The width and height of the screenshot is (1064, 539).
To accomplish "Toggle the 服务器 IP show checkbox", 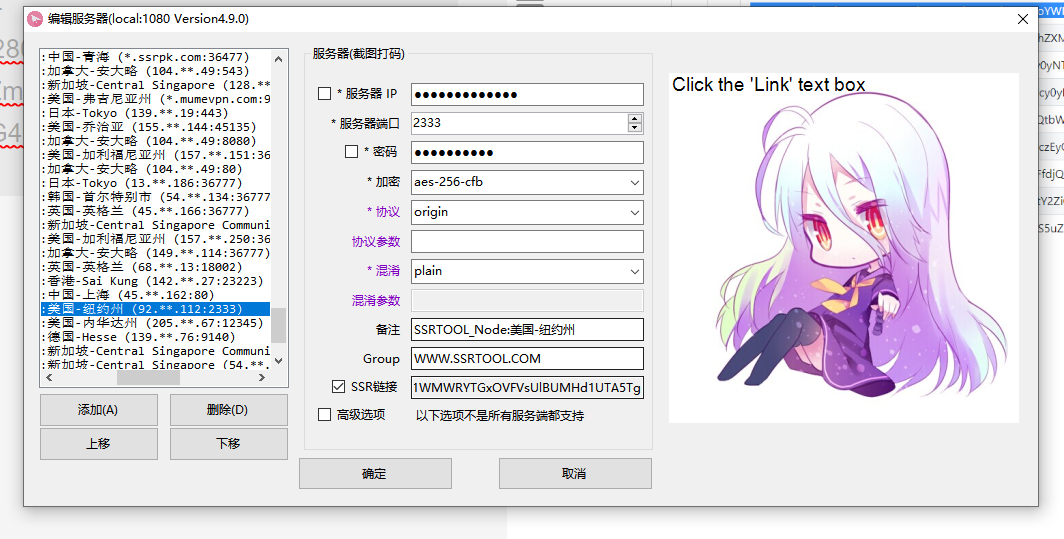I will (x=324, y=94).
